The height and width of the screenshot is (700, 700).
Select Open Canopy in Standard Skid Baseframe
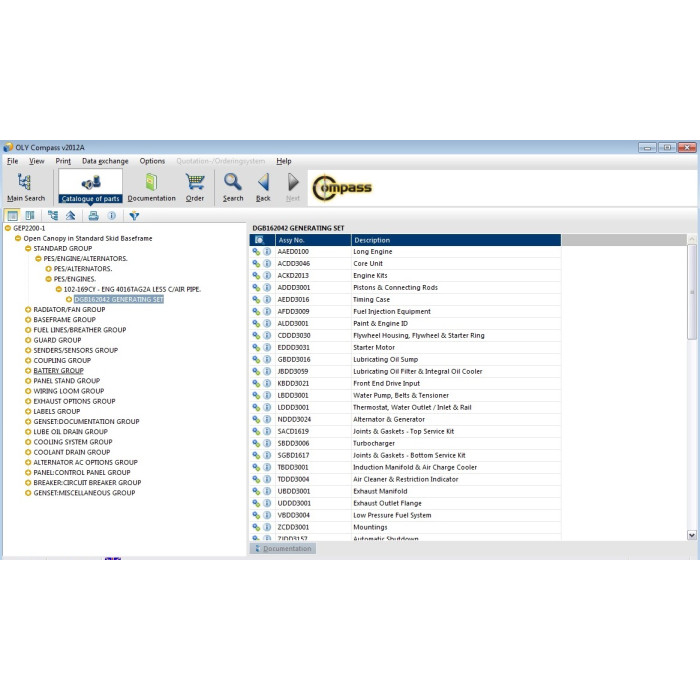pos(88,238)
